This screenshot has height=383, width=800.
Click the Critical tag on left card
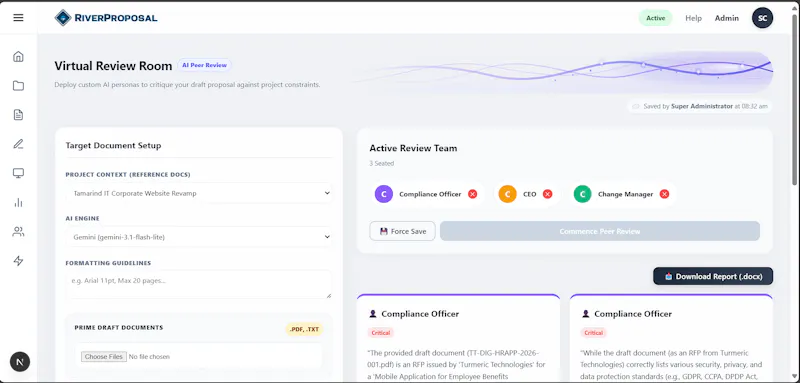381,333
